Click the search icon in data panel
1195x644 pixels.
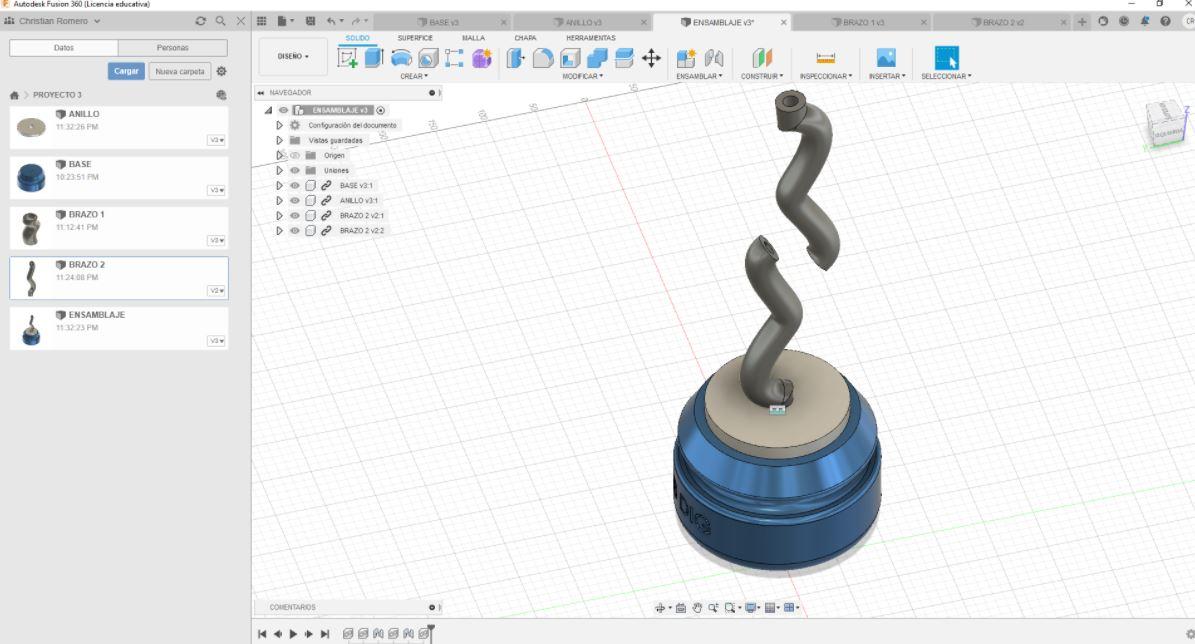(220, 21)
